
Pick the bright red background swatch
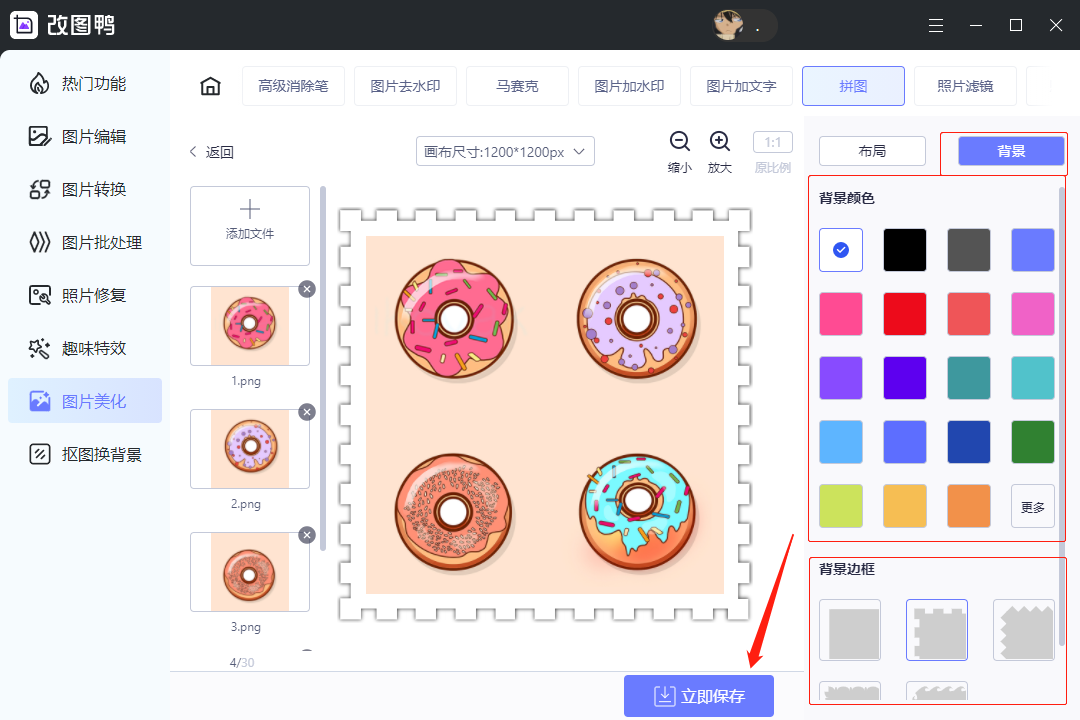904,314
